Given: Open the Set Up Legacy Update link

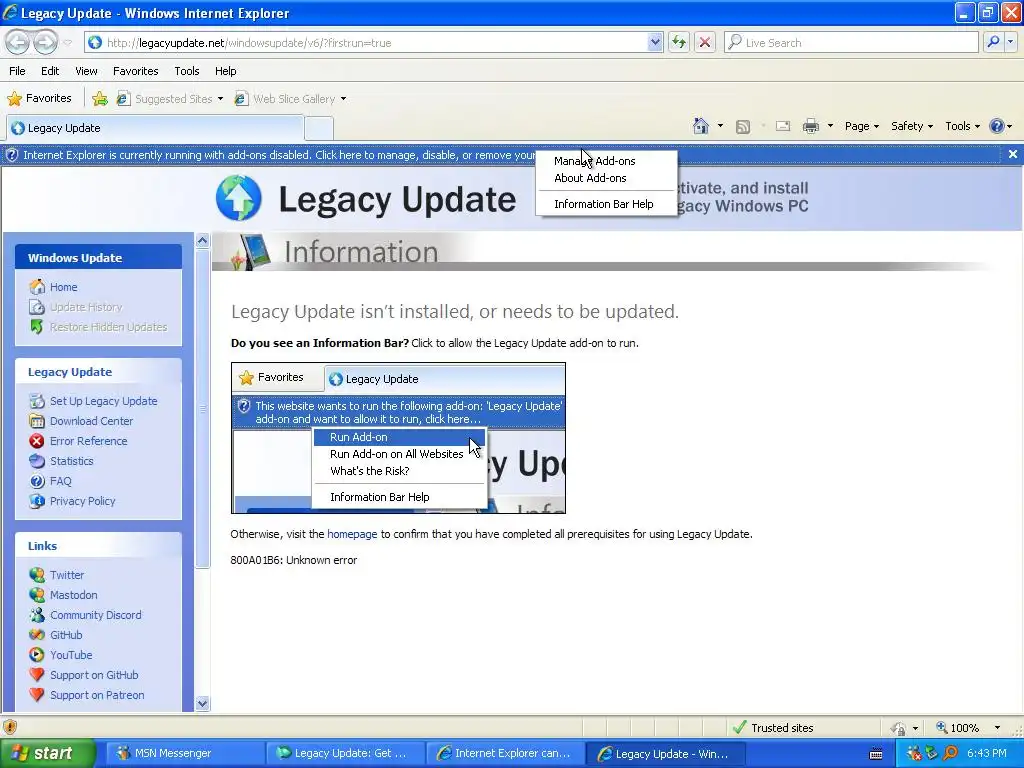Looking at the screenshot, I should 104,401.
